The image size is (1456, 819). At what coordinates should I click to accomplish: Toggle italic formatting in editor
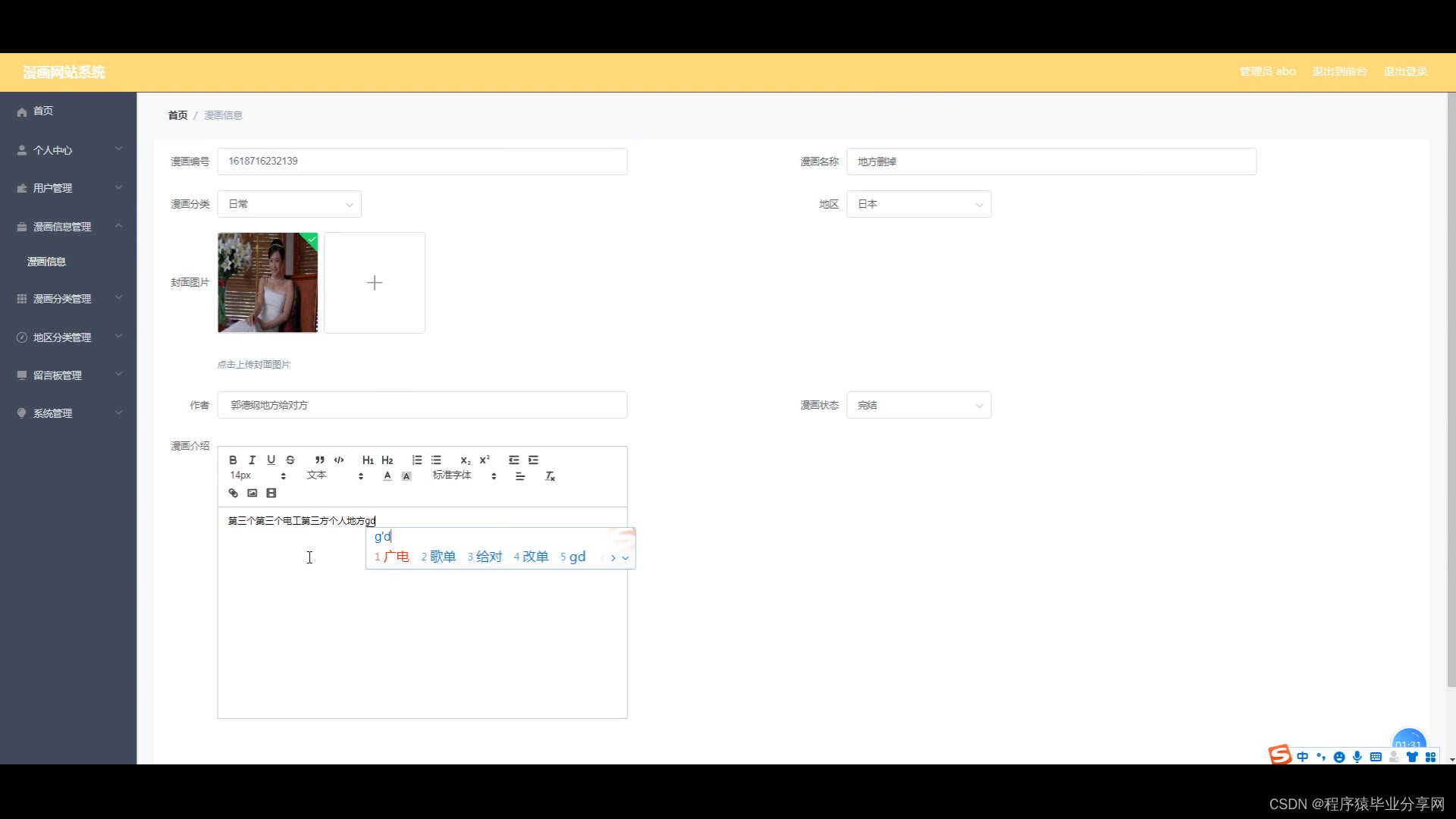[x=252, y=460]
